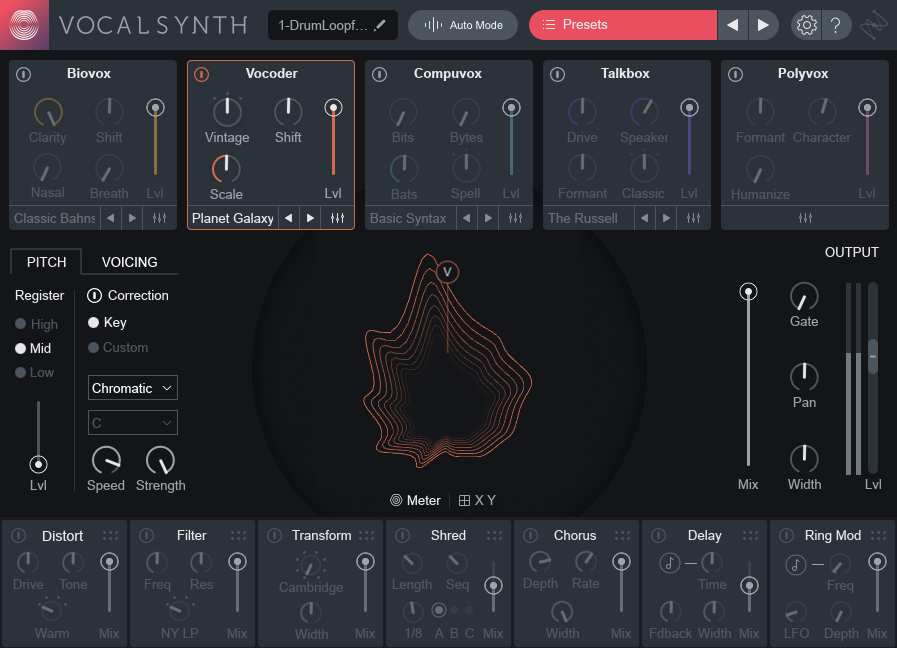This screenshot has height=648, width=897.
Task: Open the settings gear icon
Action: coord(807,25)
